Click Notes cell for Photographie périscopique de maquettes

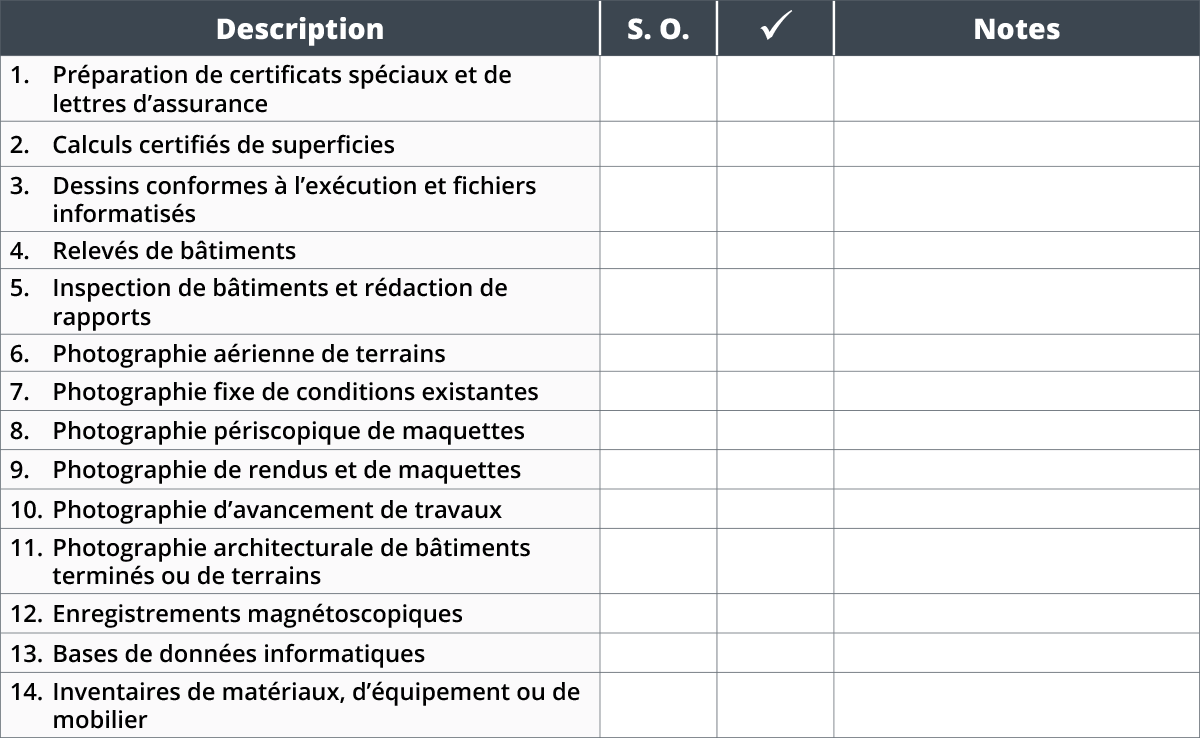tap(1017, 431)
